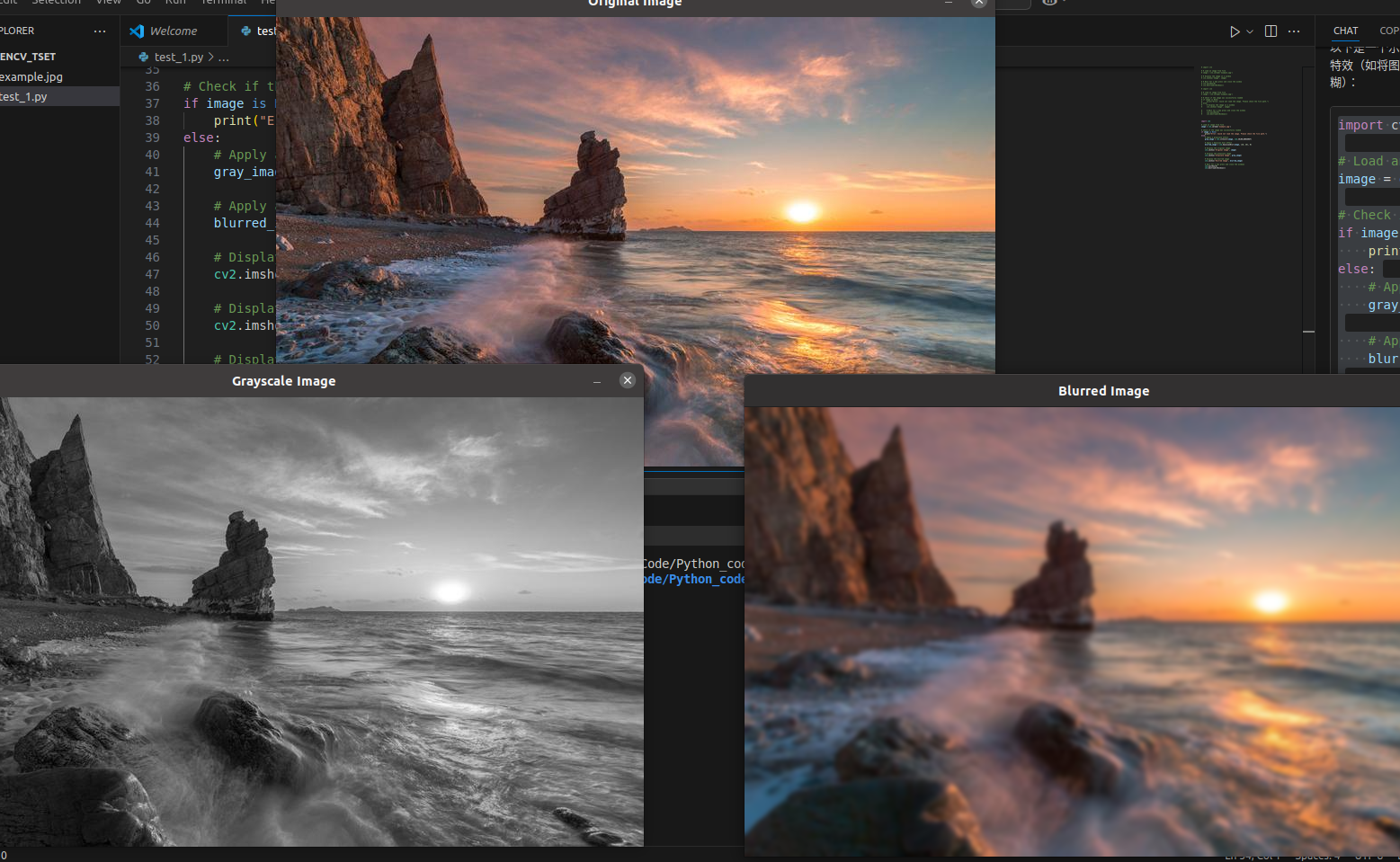The image size is (1400, 862).
Task: Click the sun in the Blurred Image
Action: 1271,602
